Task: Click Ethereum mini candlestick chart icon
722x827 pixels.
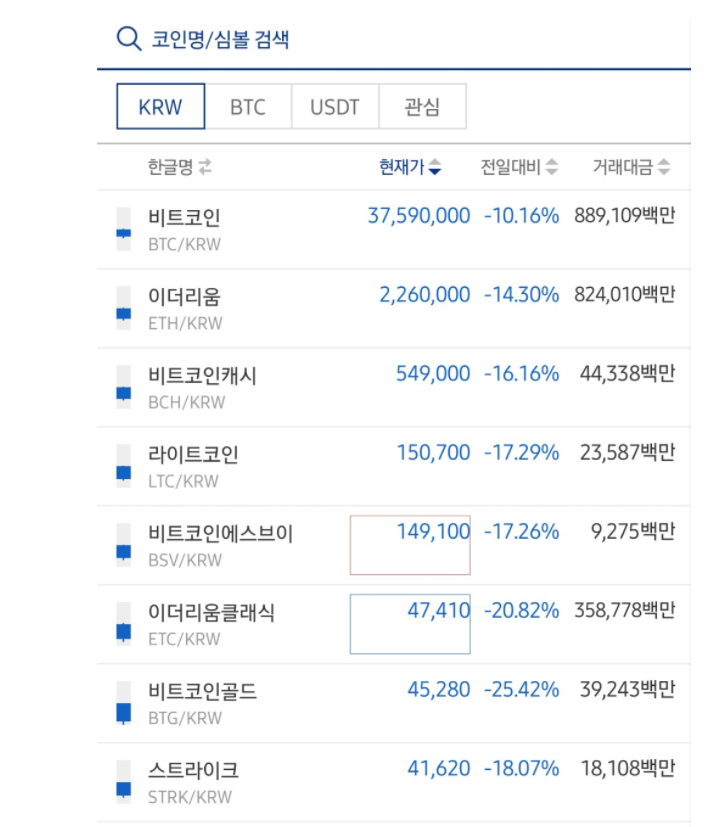Action: [x=123, y=308]
